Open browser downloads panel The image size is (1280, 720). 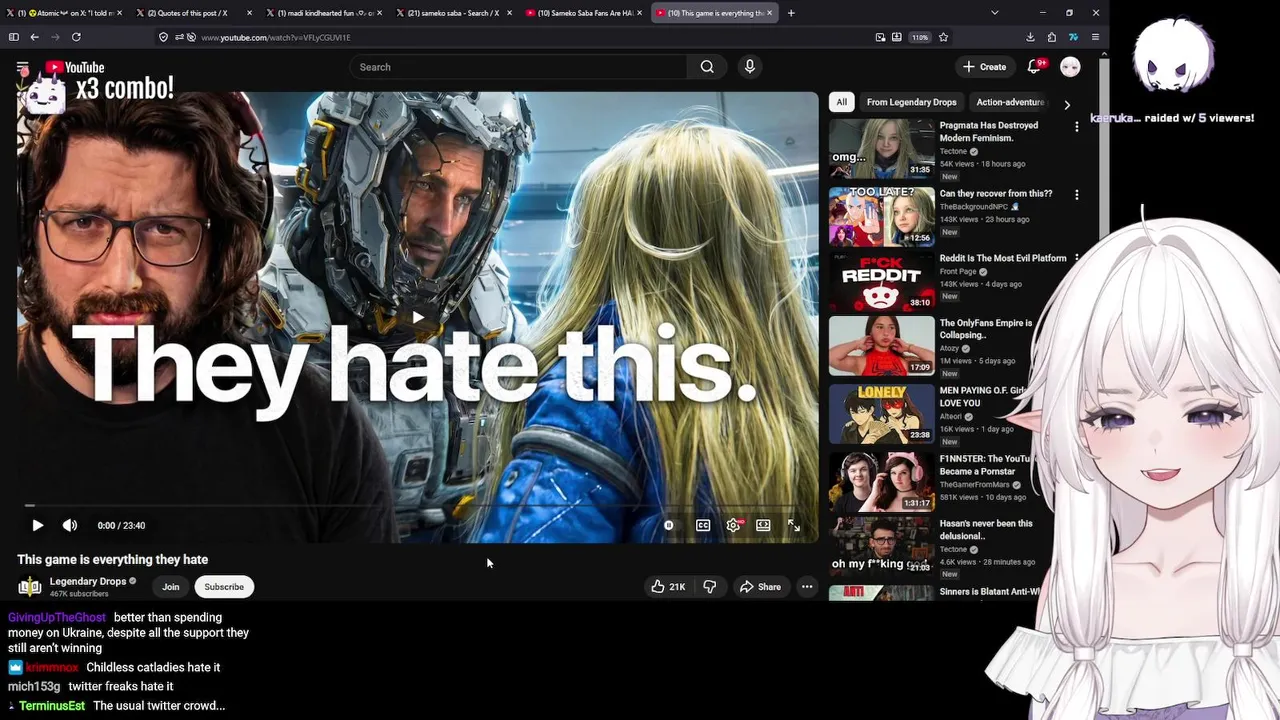1030,37
